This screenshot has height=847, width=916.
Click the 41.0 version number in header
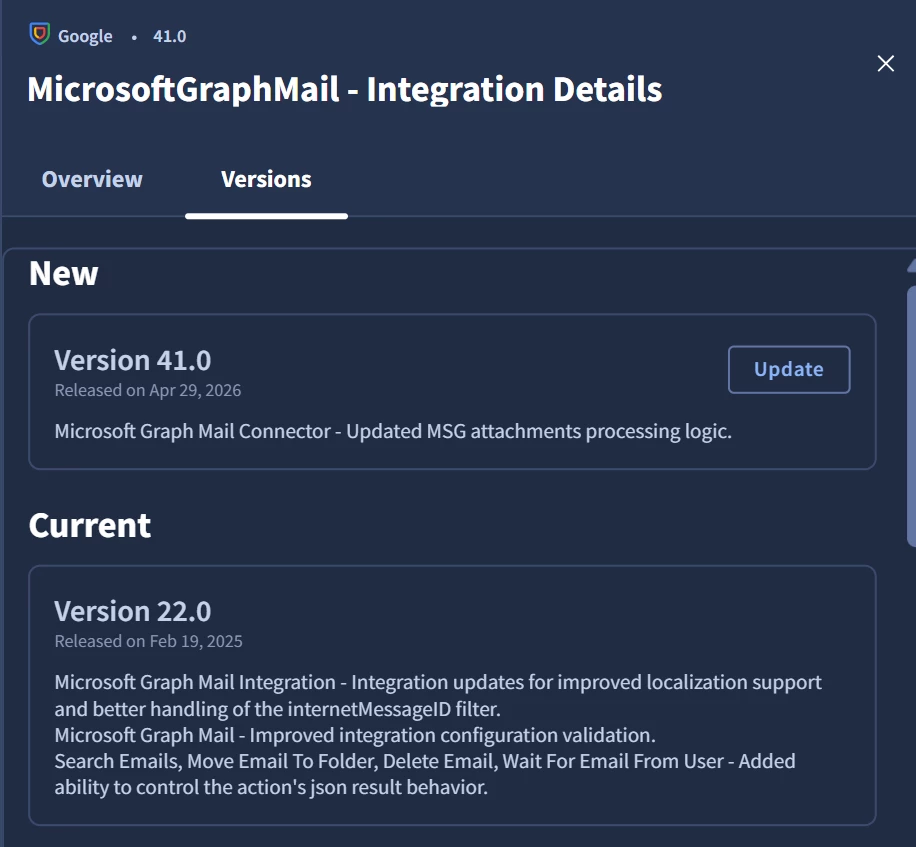pos(169,36)
